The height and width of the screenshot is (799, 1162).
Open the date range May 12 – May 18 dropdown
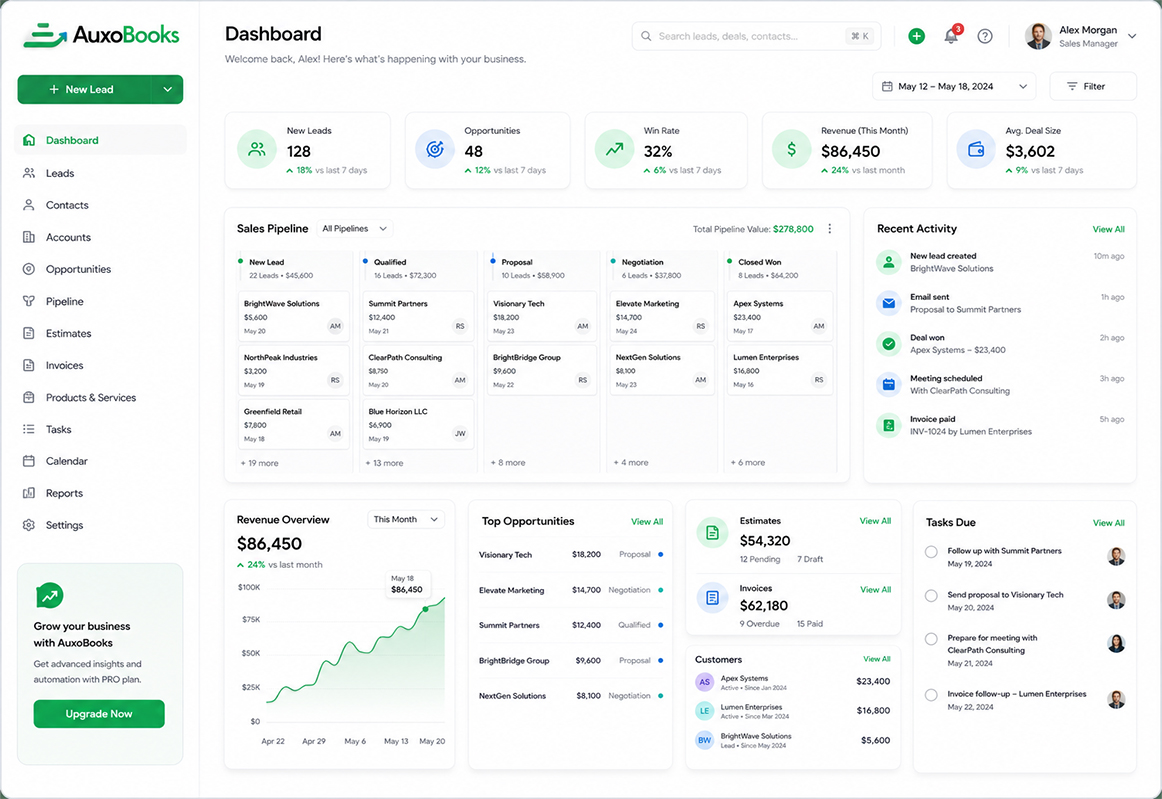954,86
